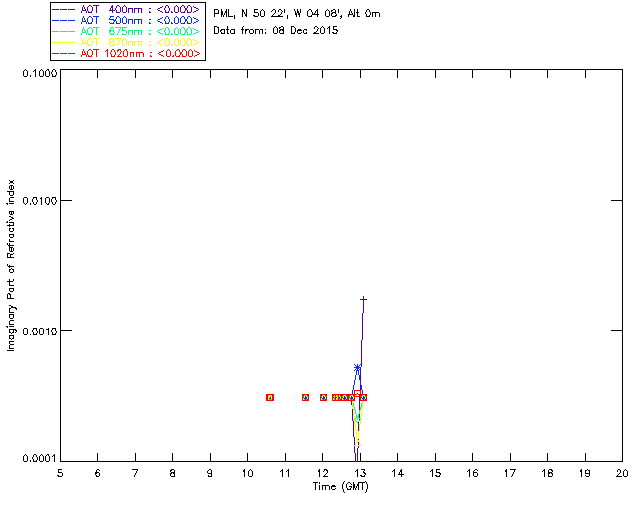
Task: Click the 'Data from: 08 Dec 2015' text
Action: coord(276,31)
